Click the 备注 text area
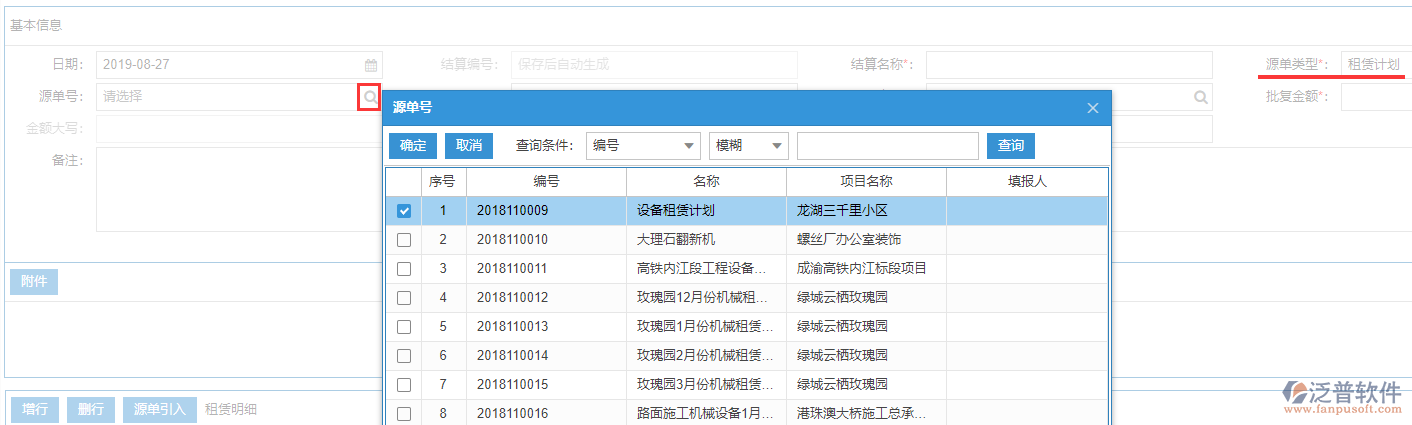This screenshot has height=425, width=1412. pyautogui.click(x=239, y=190)
